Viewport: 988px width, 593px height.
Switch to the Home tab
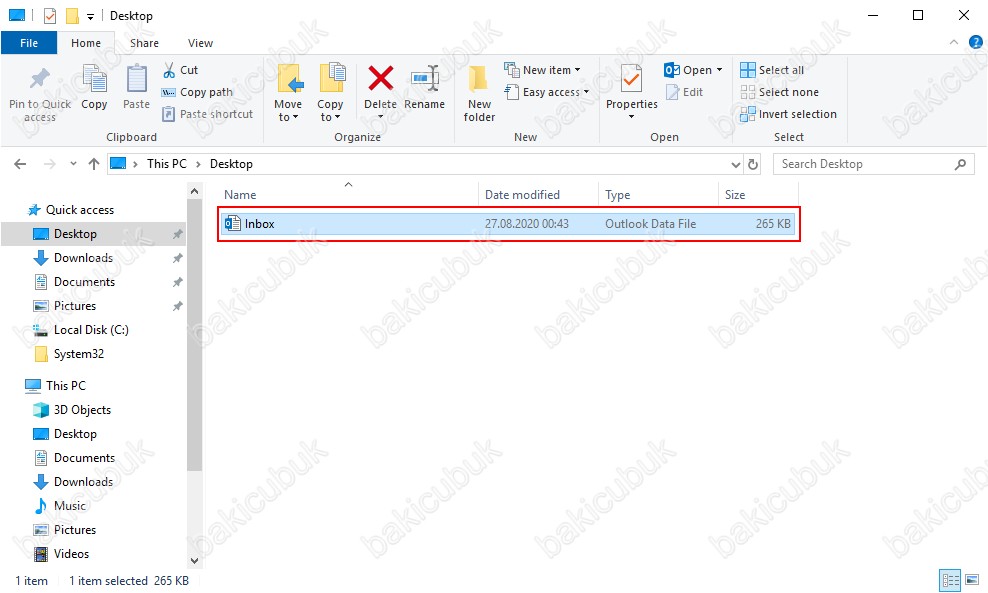click(x=86, y=43)
